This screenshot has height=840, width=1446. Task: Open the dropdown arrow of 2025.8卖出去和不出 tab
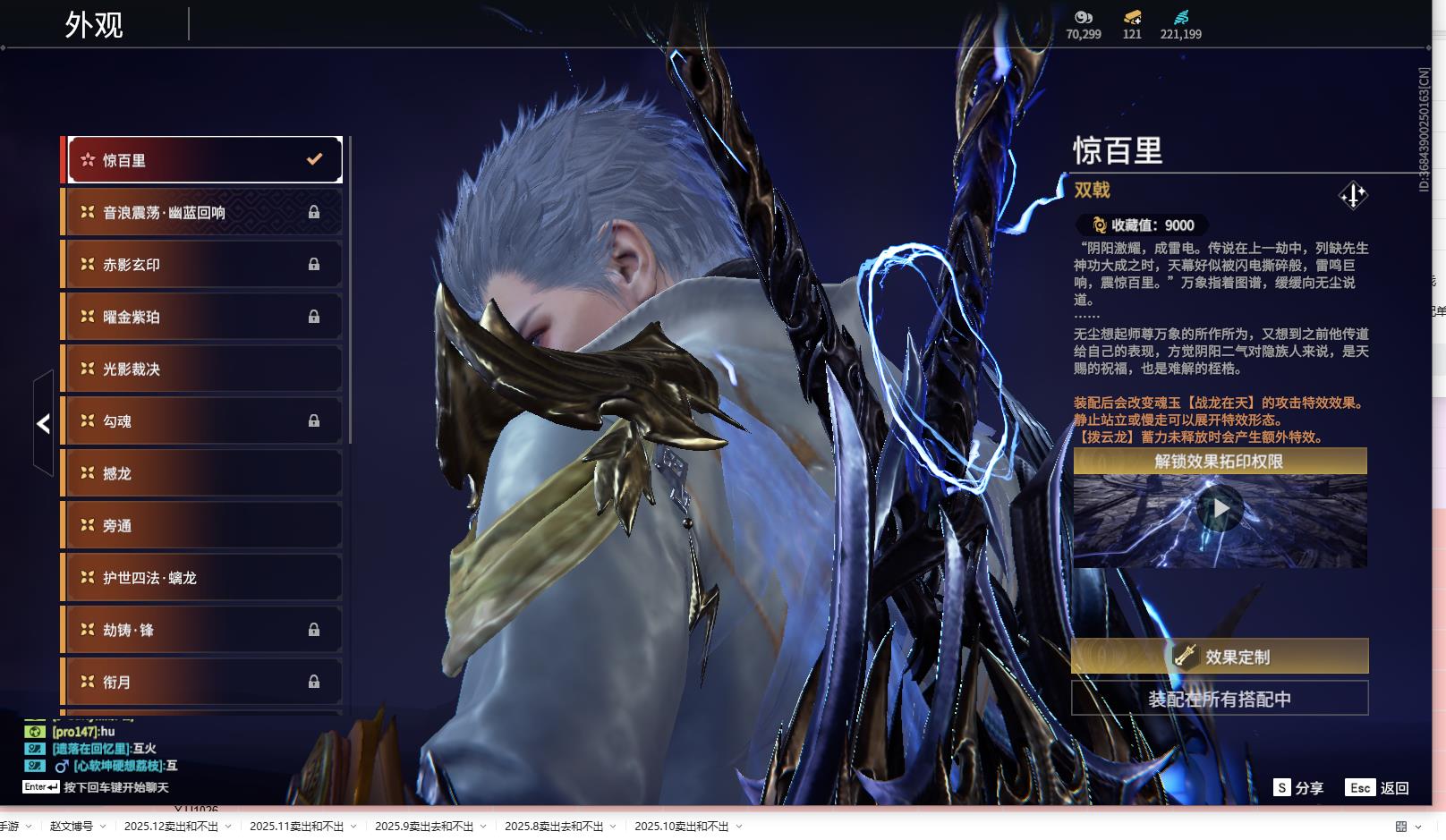(613, 827)
